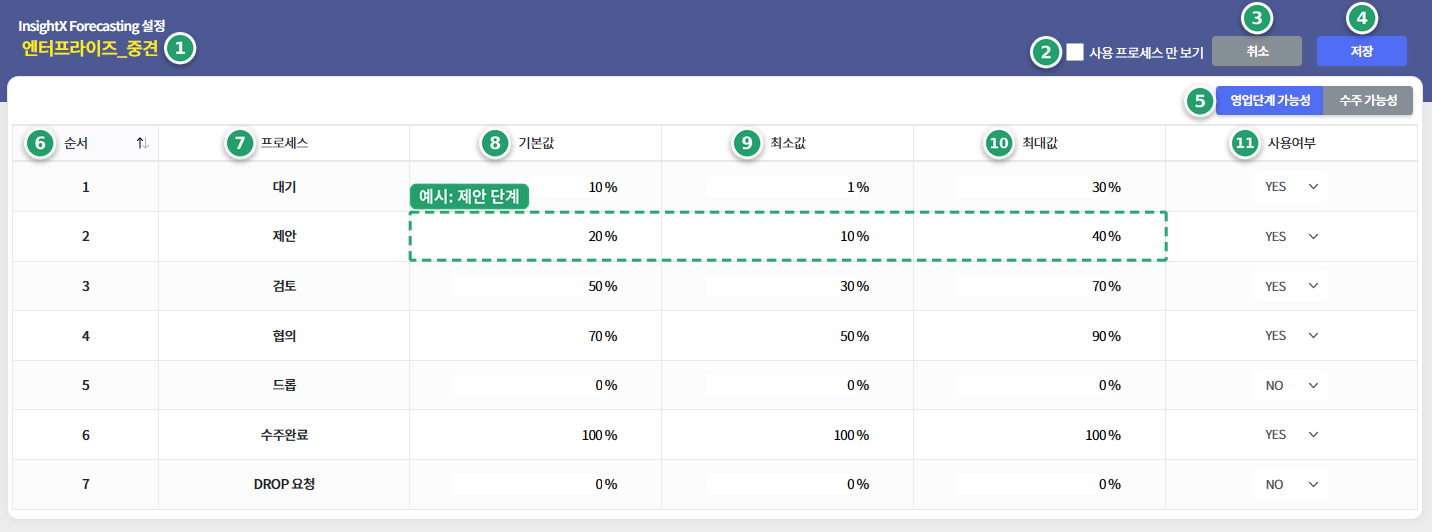Click the 최대값 field for 협의 row

tap(1040, 336)
